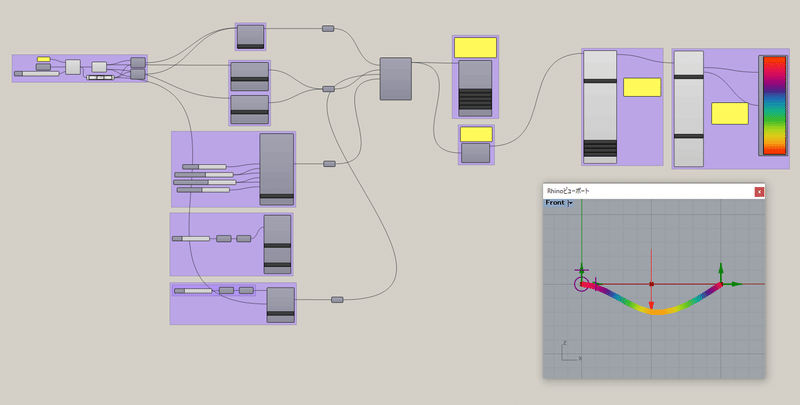Screen dimensions: 800x405
Task: Click the large yellow panel above the tall component
Action: (x=475, y=47)
